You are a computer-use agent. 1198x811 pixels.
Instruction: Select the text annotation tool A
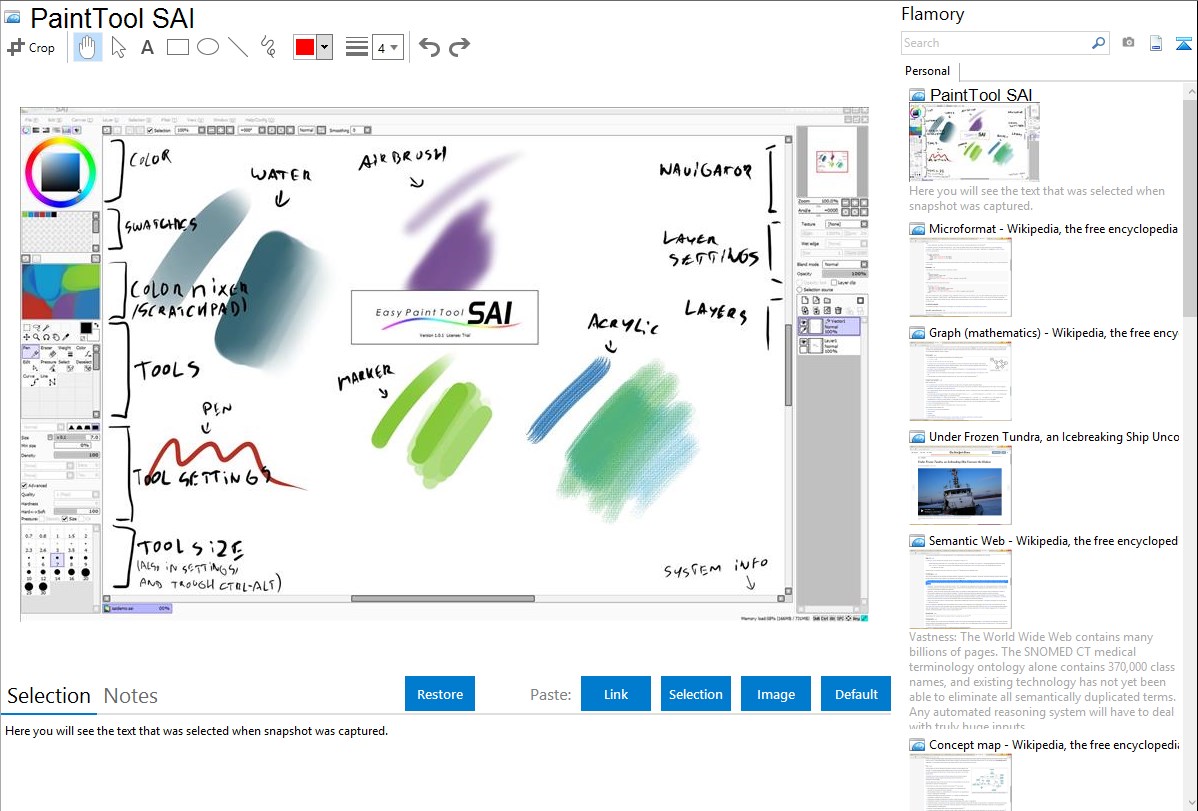(147, 47)
